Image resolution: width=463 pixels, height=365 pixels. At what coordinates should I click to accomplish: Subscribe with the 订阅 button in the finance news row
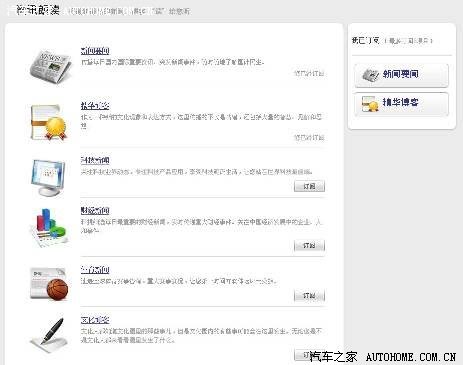[309, 246]
